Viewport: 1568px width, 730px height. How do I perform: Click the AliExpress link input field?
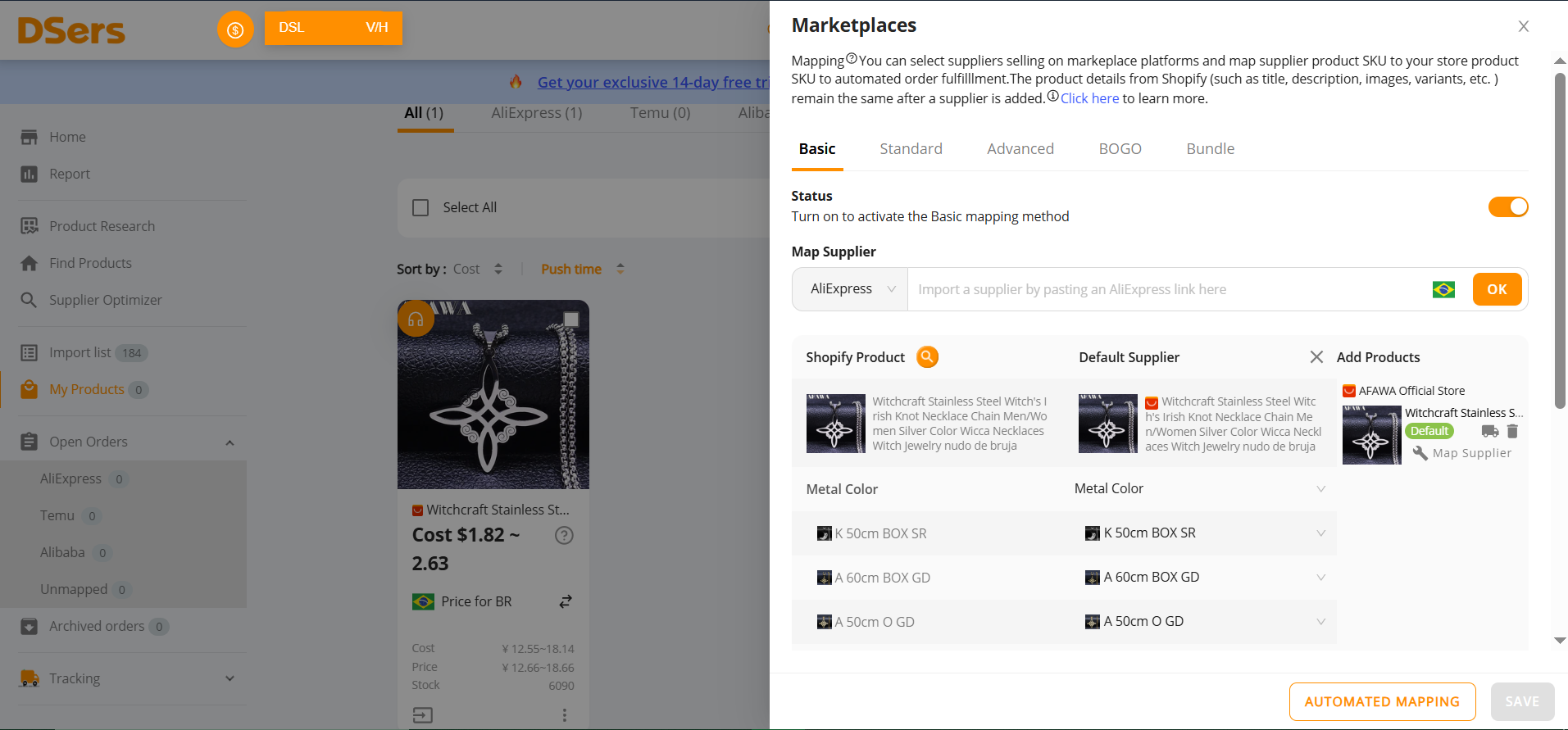(x=1164, y=289)
